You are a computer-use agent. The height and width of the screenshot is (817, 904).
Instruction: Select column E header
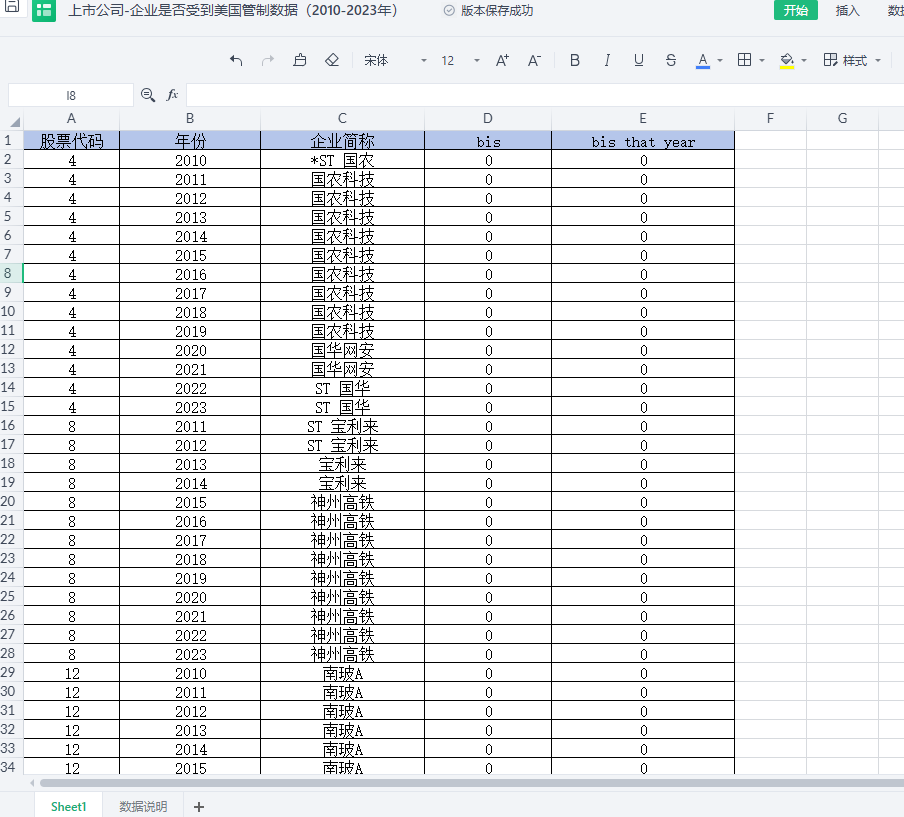coord(642,118)
